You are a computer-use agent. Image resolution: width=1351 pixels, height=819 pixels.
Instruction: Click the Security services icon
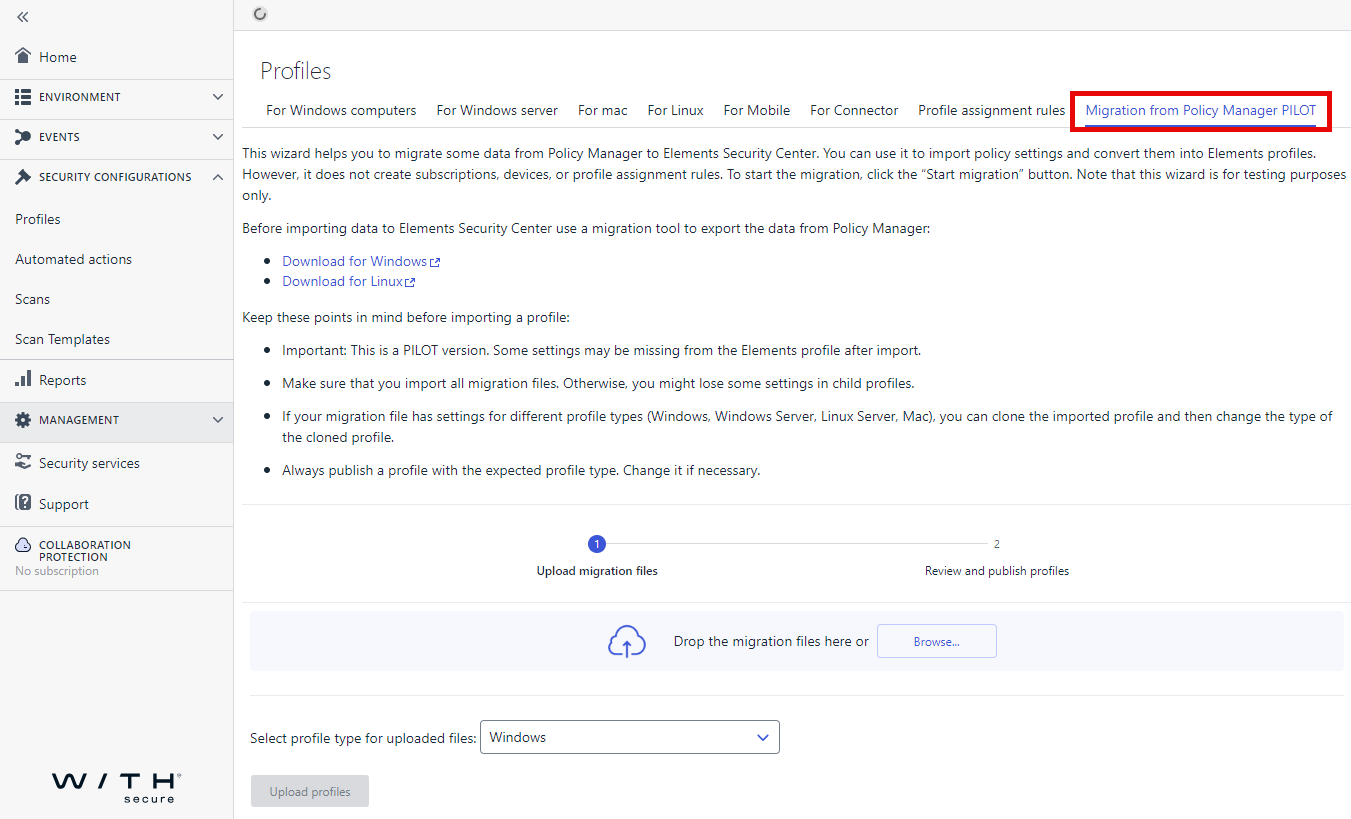point(23,462)
